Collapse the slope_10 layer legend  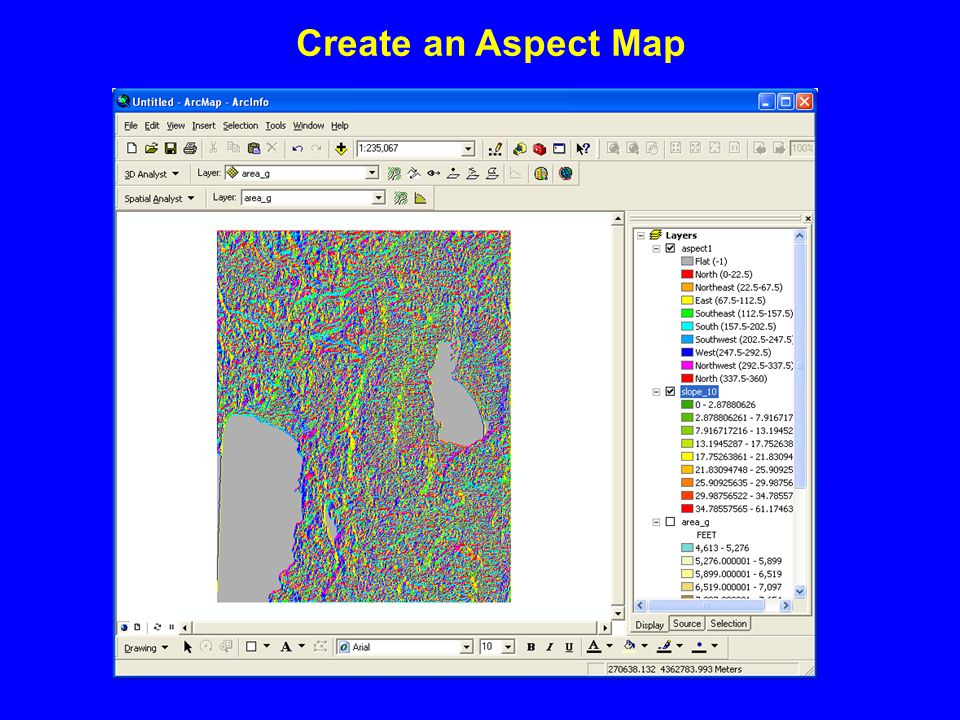[656, 392]
